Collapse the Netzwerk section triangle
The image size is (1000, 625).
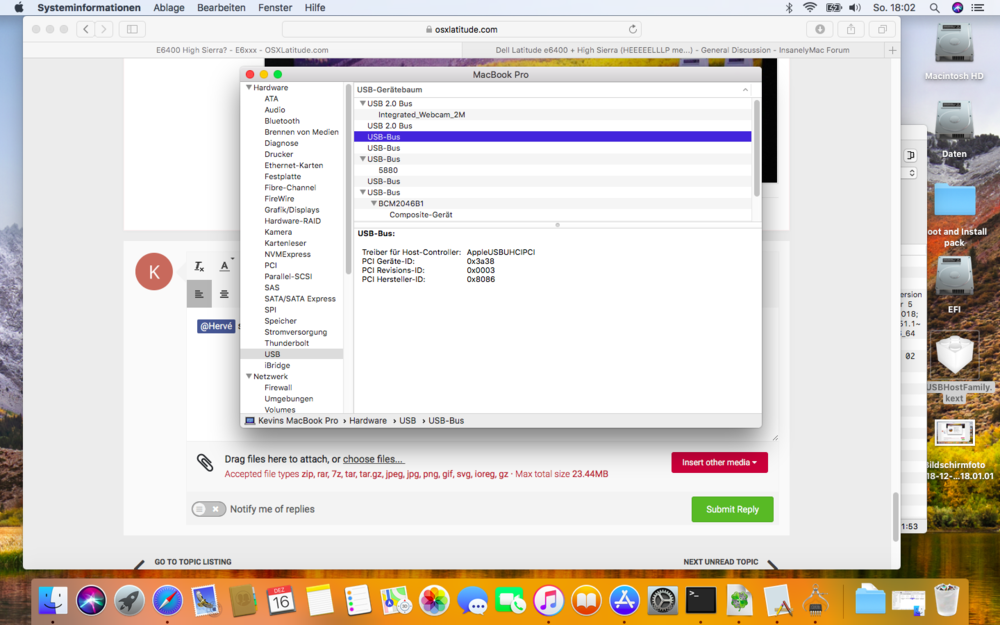249,376
